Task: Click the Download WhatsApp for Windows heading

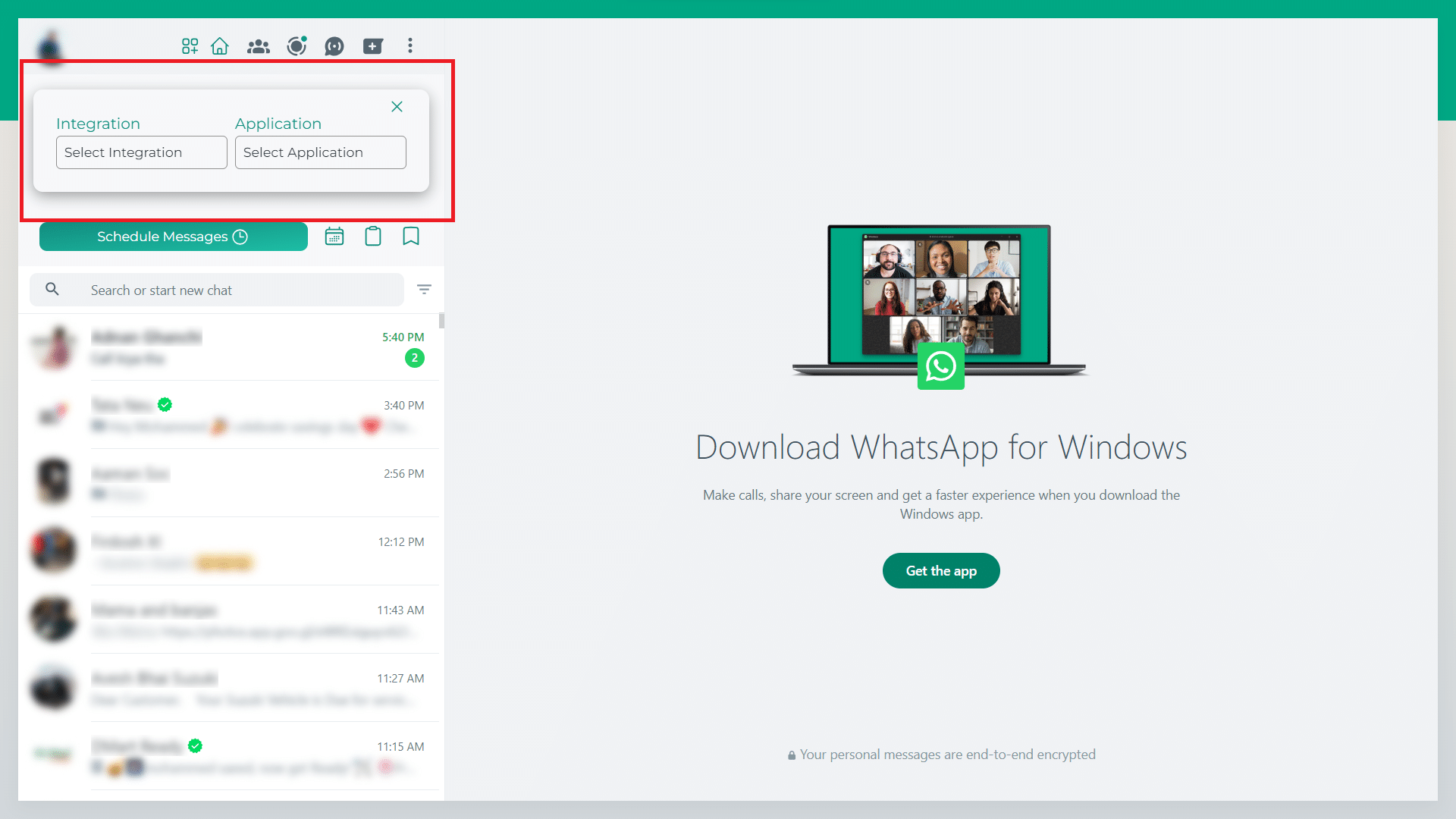Action: [941, 447]
